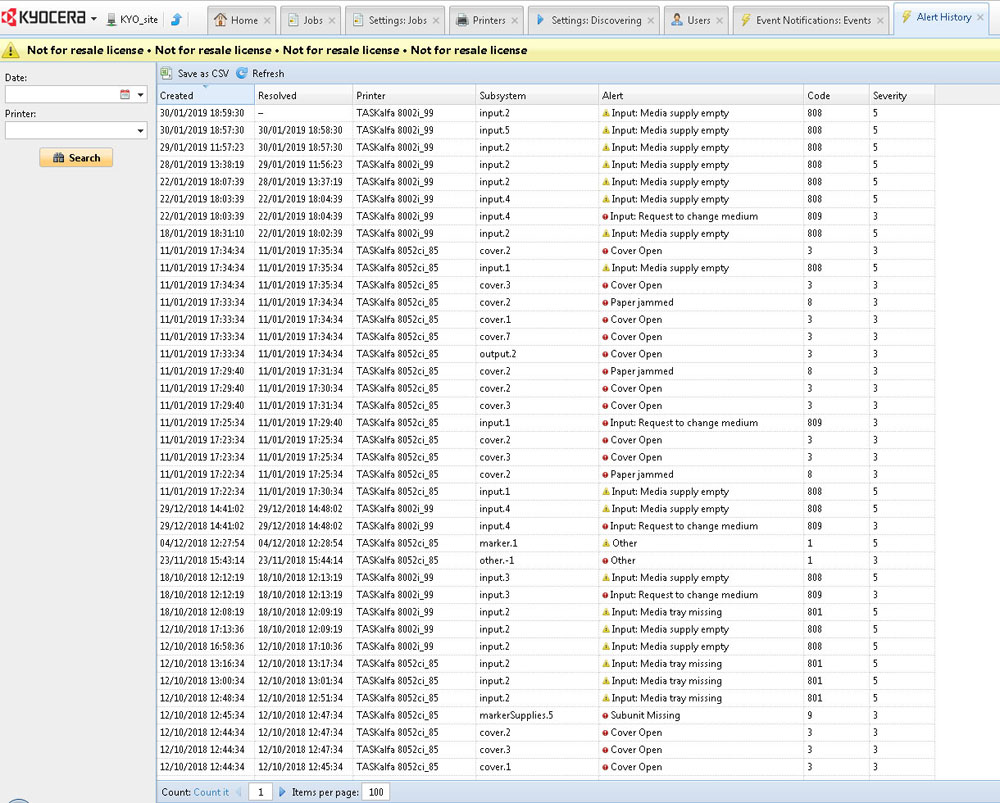The width and height of the screenshot is (1000, 803).
Task: Click the created date 04/12/2018 12:27:54
Action: [x=202, y=543]
